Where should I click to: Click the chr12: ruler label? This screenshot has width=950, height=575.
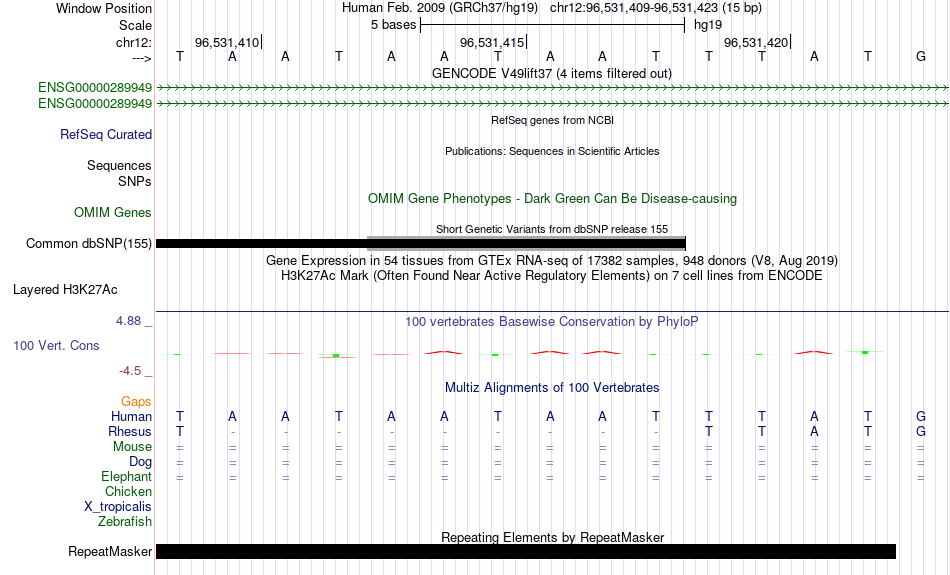coord(134,42)
